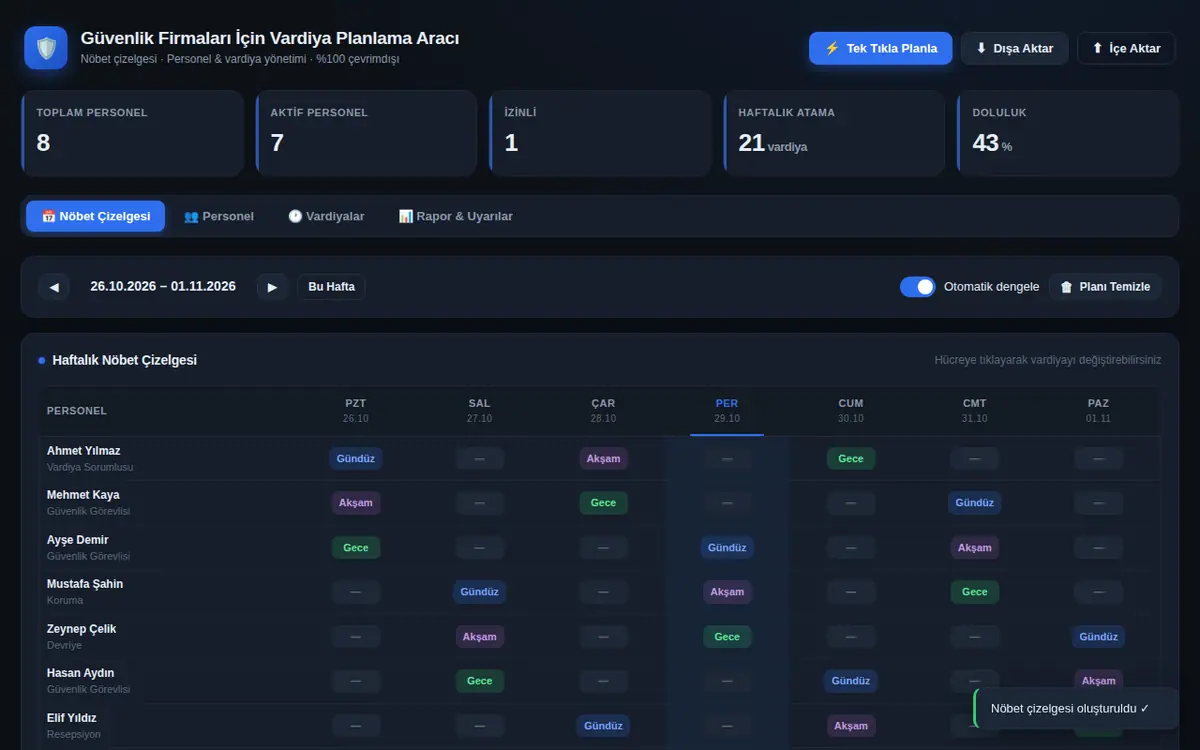1200x750 pixels.
Task: Change Ayşe Demir's Saturday Akşam shift
Action: tap(975, 548)
